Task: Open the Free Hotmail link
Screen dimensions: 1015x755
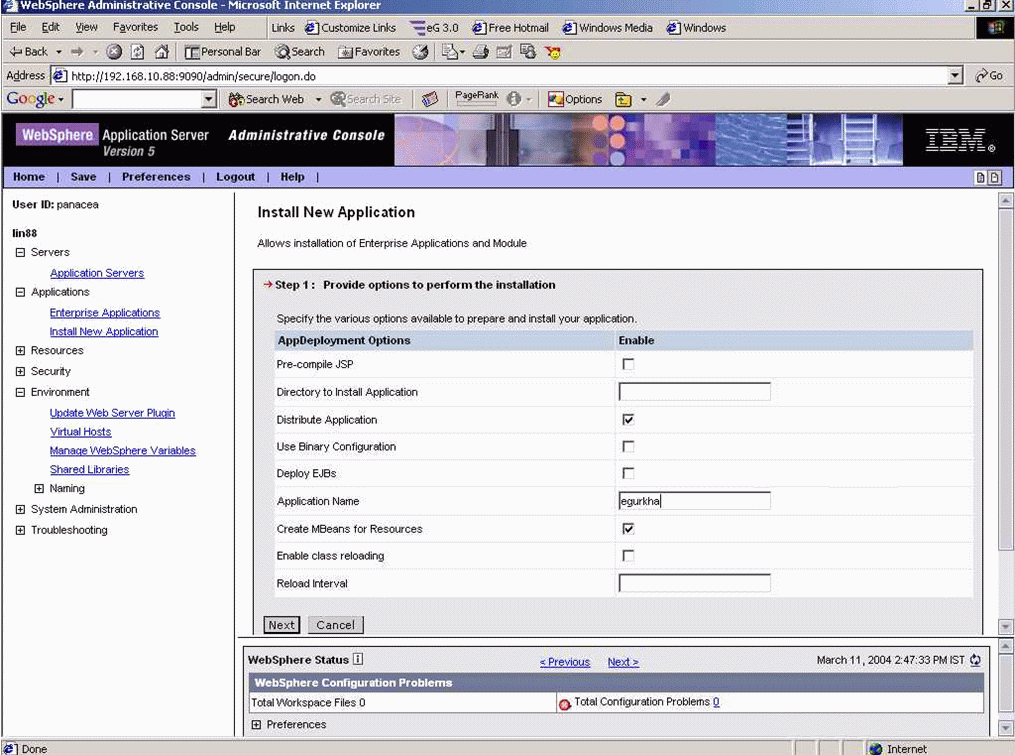Action: coord(510,28)
